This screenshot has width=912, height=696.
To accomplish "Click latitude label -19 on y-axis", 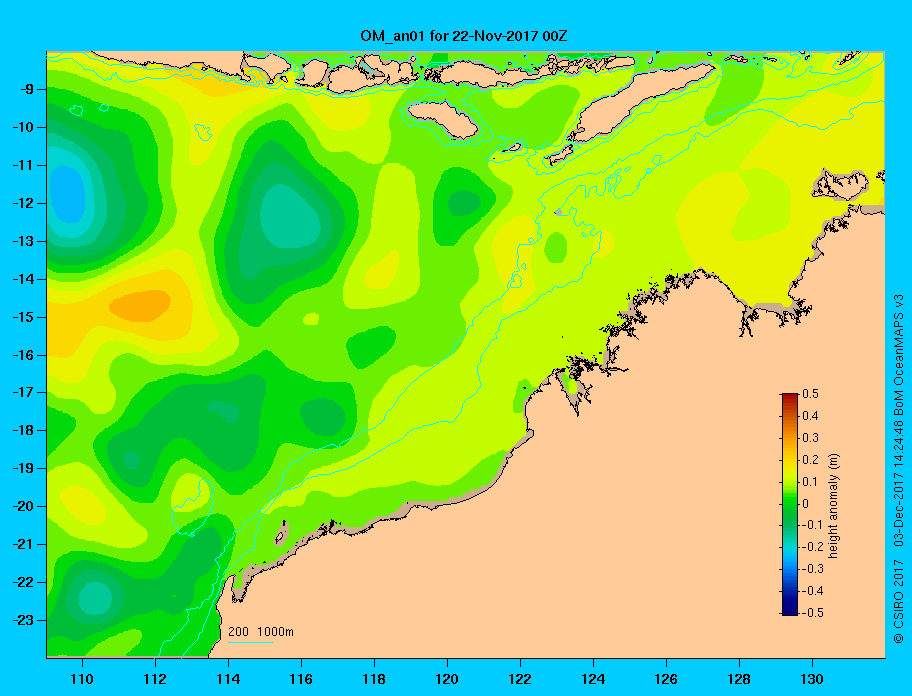I will point(22,469).
